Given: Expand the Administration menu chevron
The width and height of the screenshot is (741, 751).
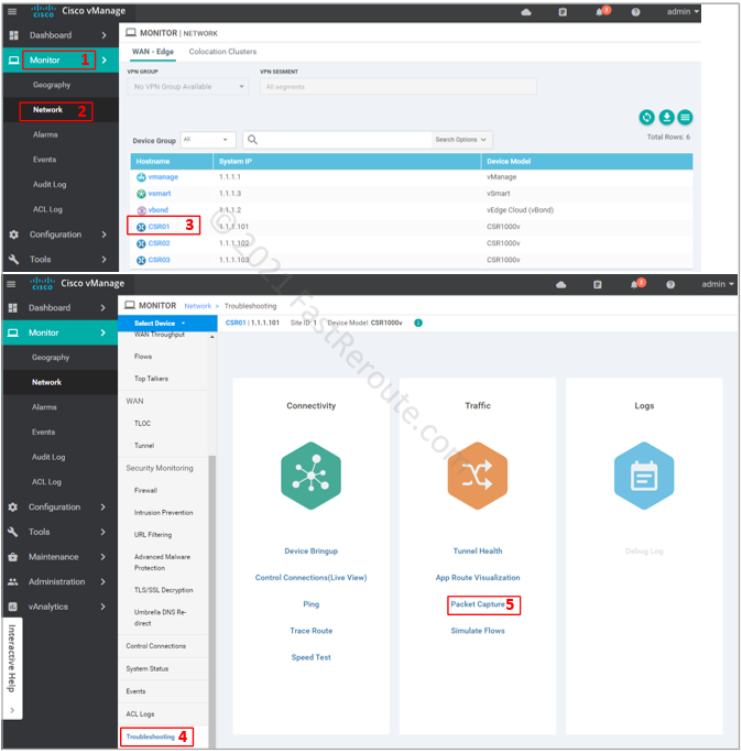Looking at the screenshot, I should point(103,581).
